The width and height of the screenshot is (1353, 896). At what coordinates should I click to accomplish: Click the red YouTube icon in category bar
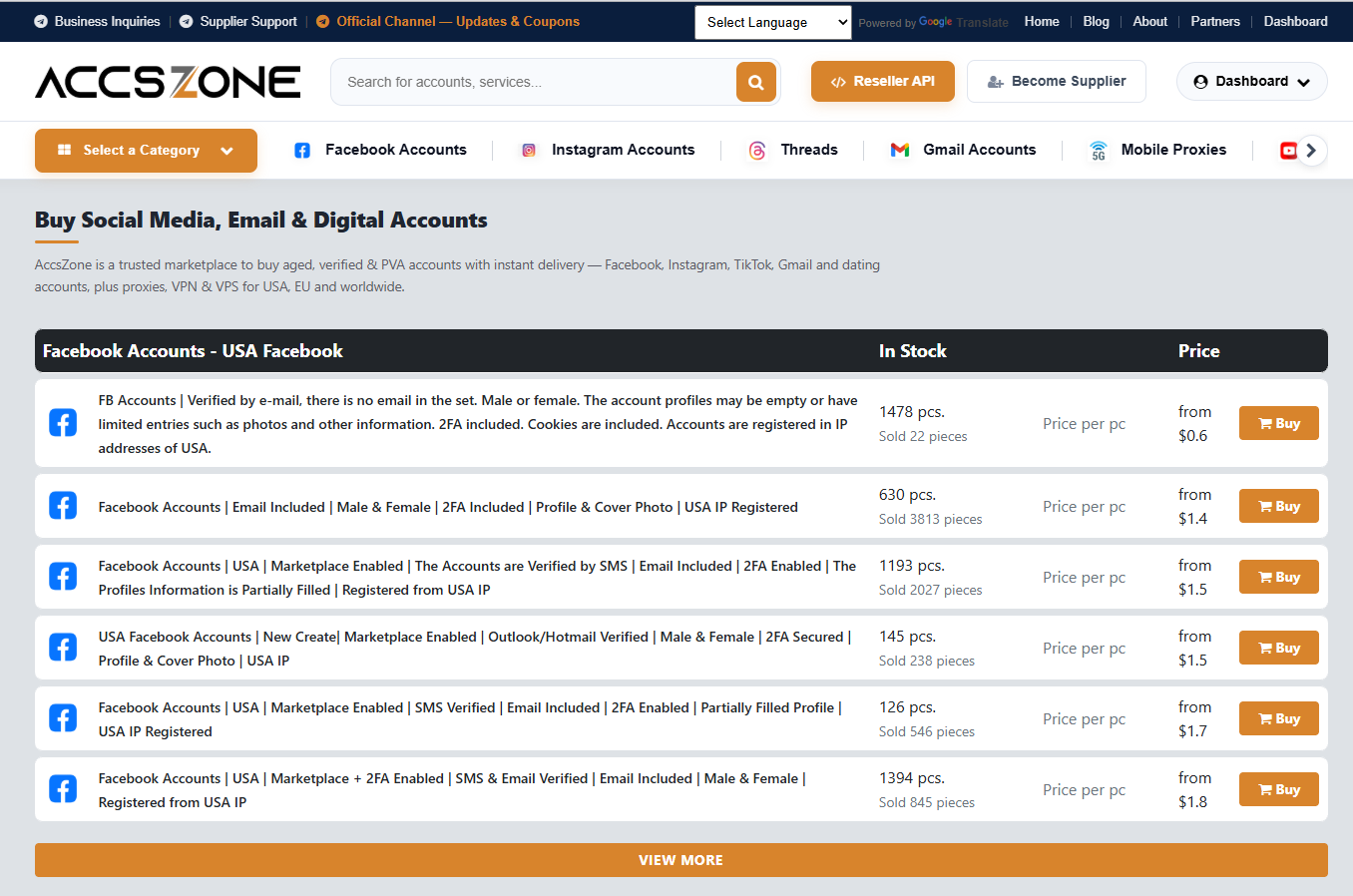tap(1288, 151)
